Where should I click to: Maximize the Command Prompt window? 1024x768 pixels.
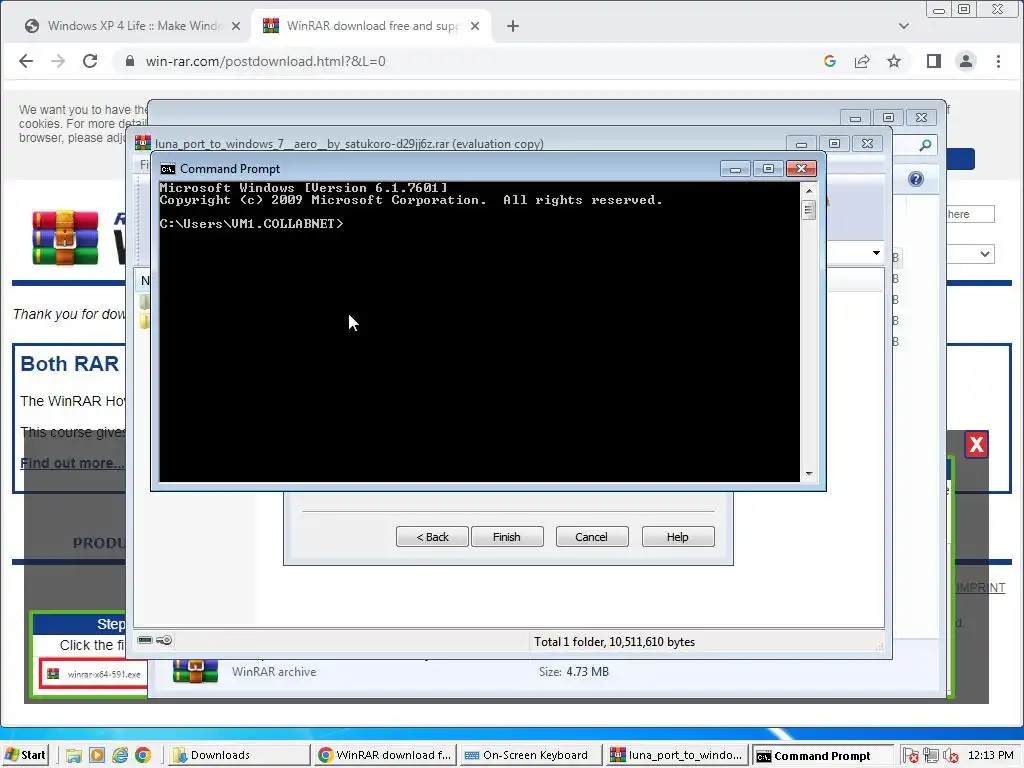click(x=768, y=169)
